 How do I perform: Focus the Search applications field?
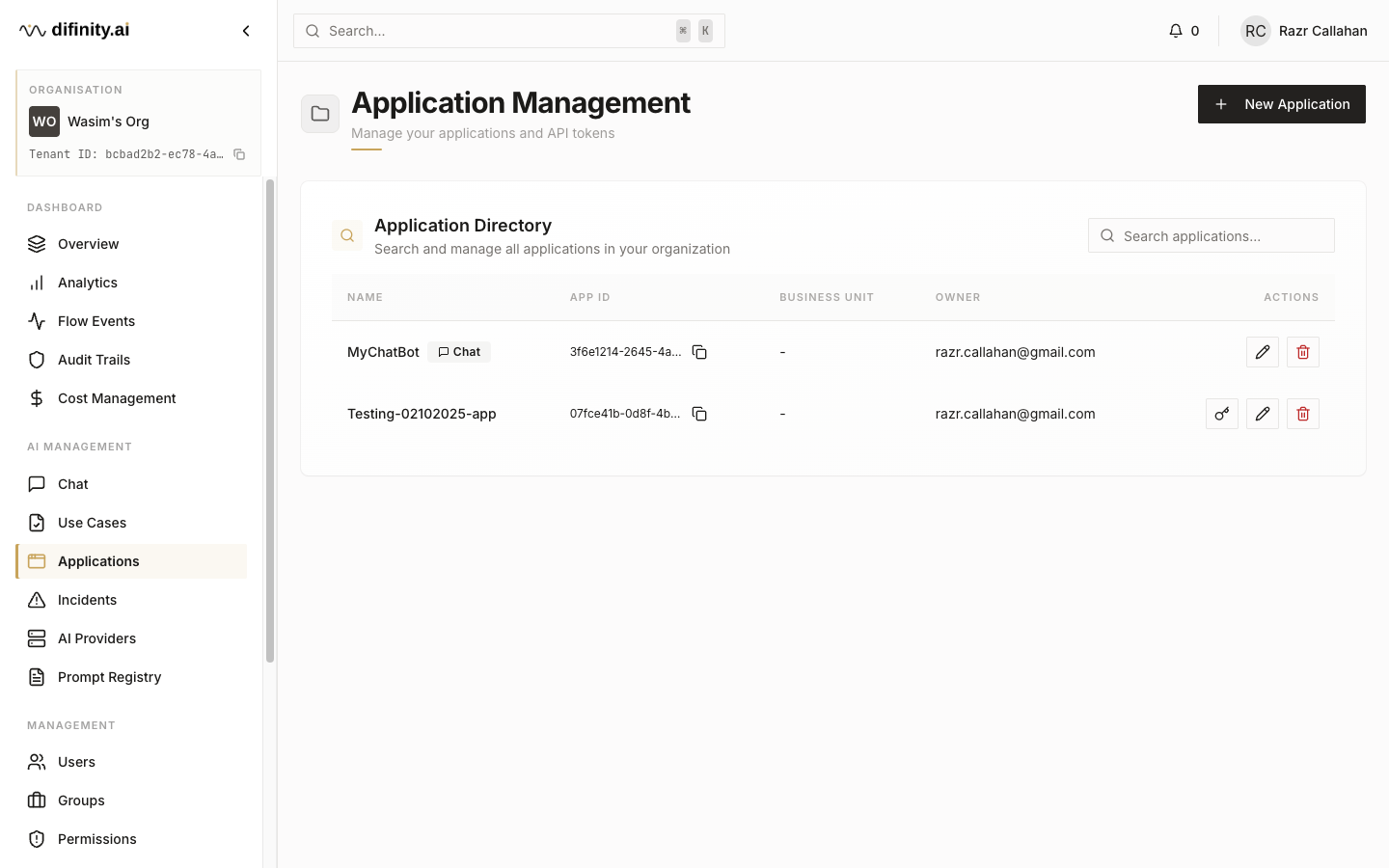pos(1212,235)
